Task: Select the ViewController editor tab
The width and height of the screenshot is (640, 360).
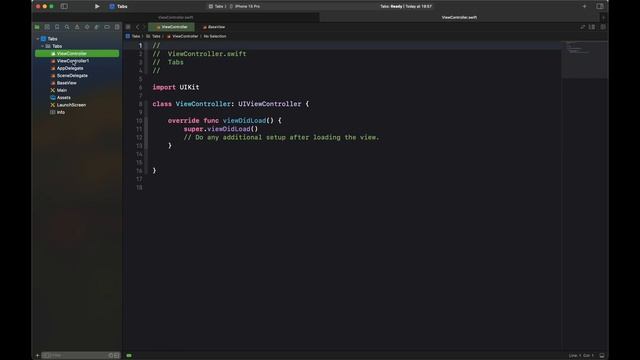Action: [171, 27]
